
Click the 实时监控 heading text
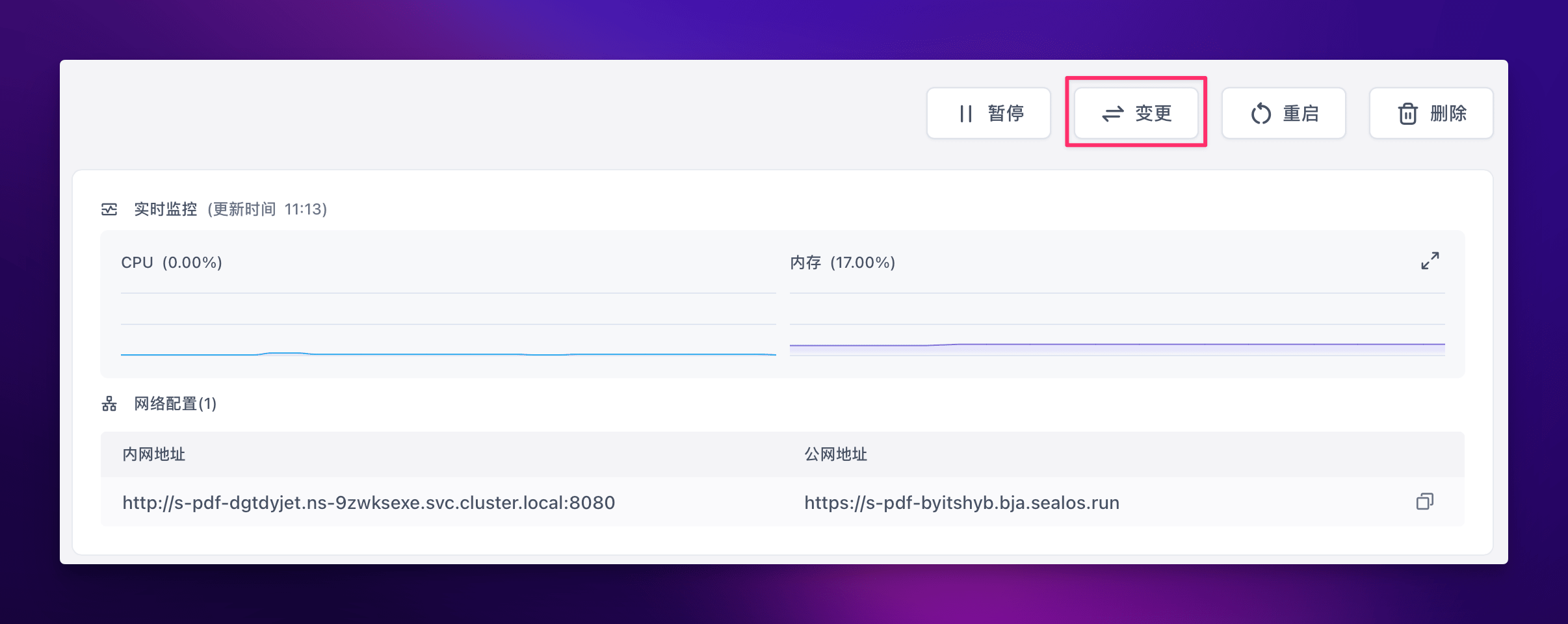pyautogui.click(x=165, y=209)
